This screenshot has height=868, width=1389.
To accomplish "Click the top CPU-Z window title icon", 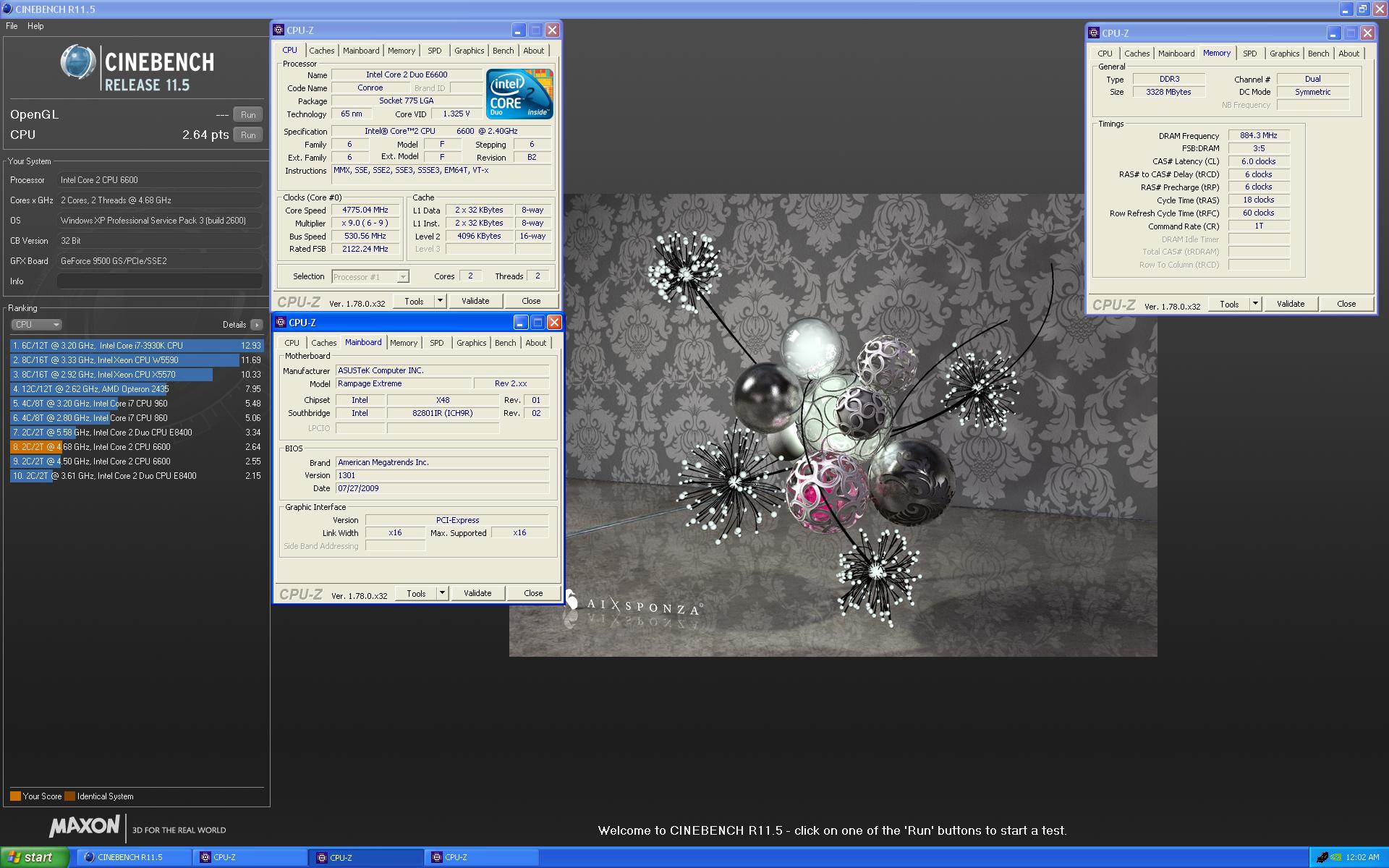I will [x=279, y=30].
